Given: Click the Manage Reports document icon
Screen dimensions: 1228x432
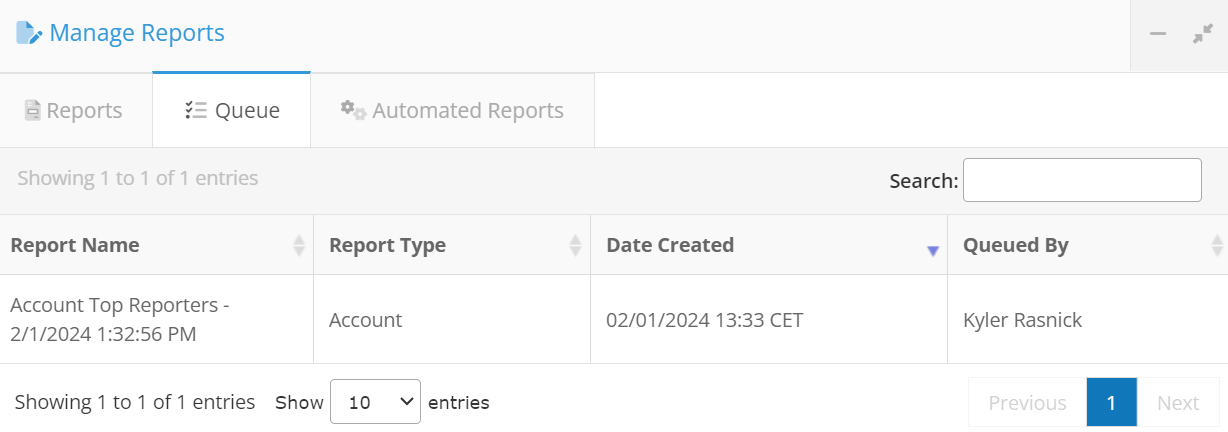Looking at the screenshot, I should 29,33.
